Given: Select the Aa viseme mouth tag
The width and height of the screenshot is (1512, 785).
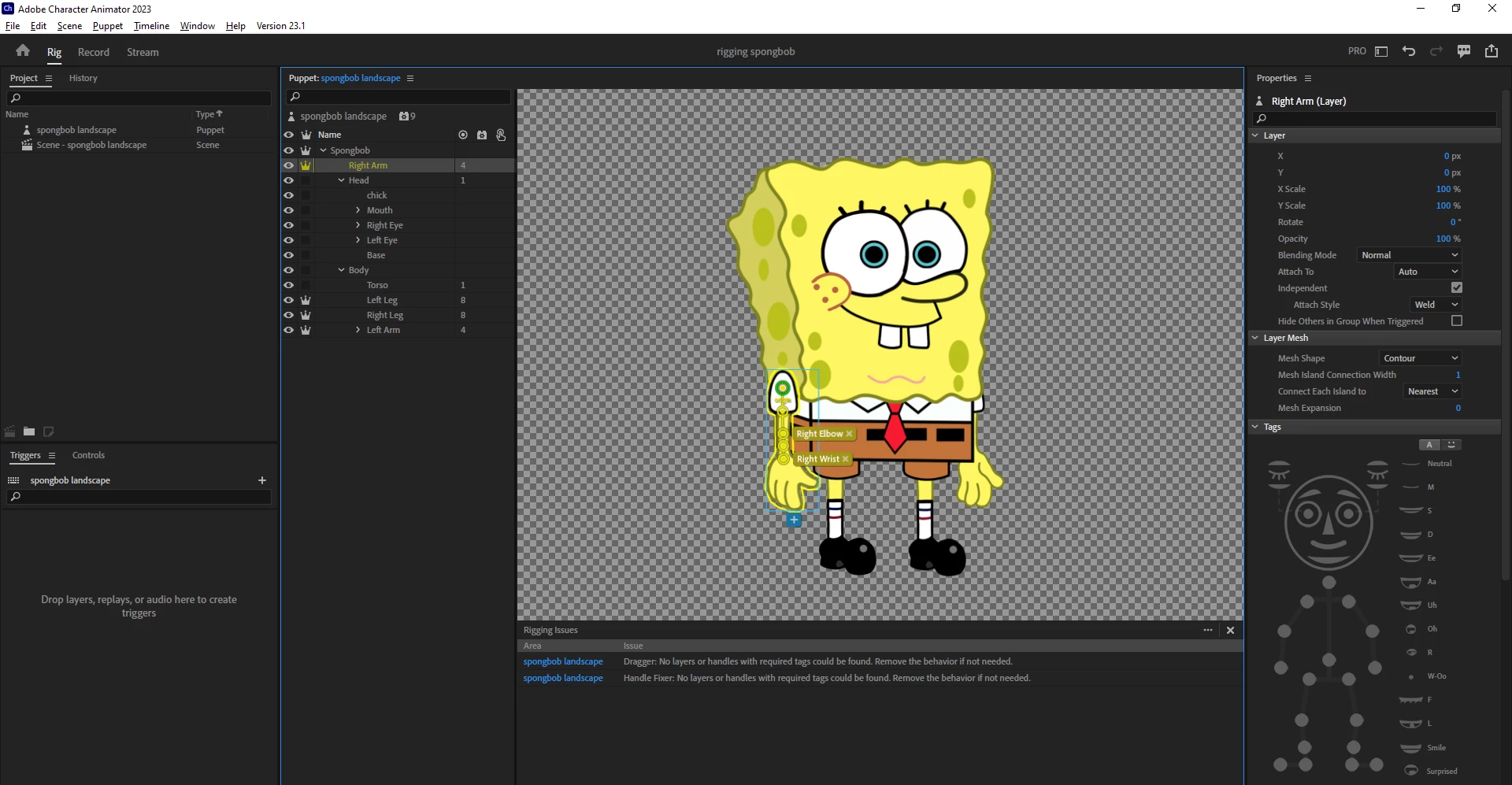Looking at the screenshot, I should coord(1419,582).
